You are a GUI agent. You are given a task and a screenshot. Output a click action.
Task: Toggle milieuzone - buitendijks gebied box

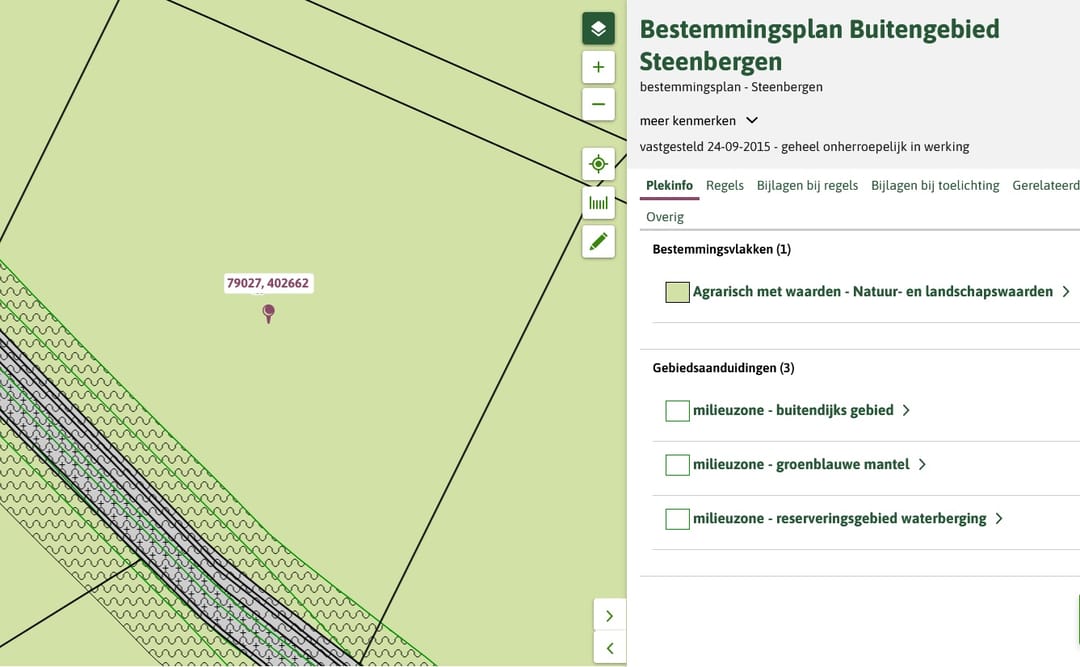pos(677,411)
